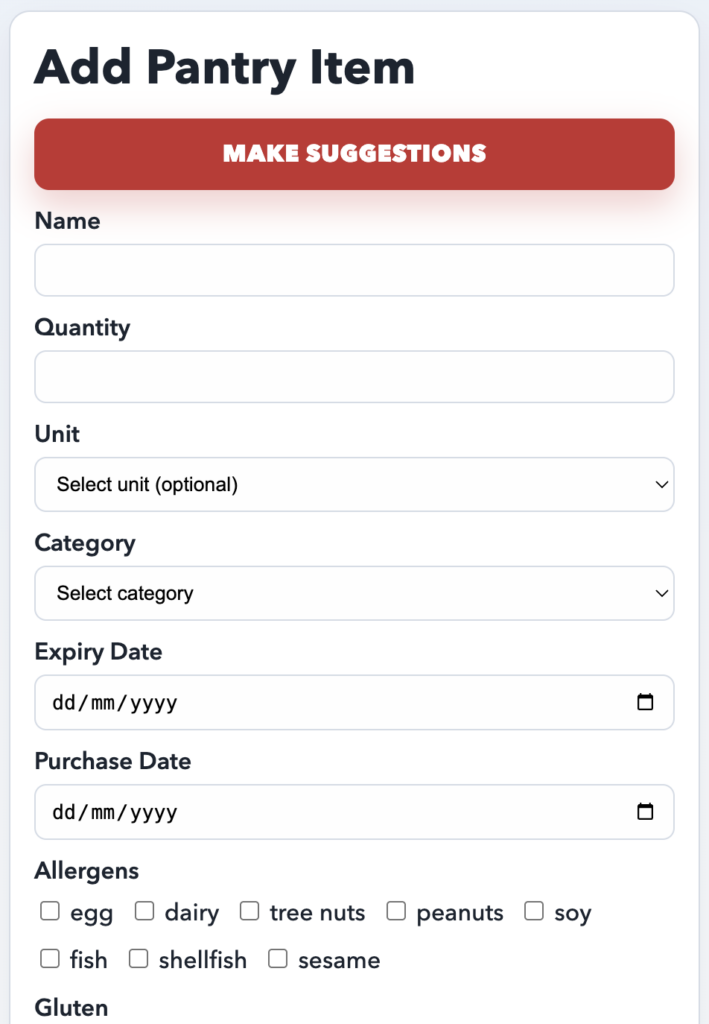The height and width of the screenshot is (1024, 709).
Task: Check the sesame allergen option
Action: [277, 958]
